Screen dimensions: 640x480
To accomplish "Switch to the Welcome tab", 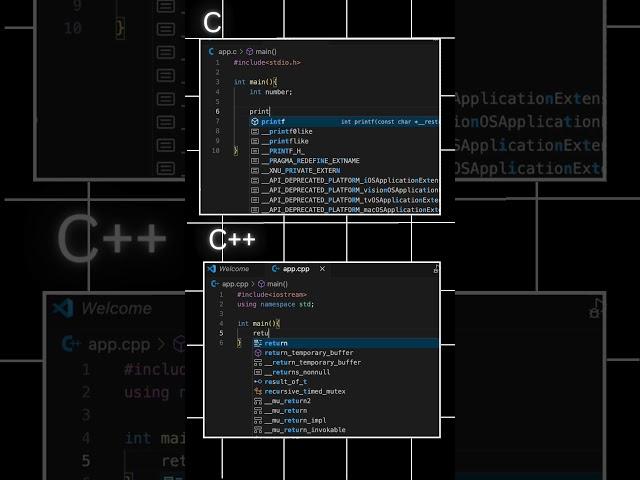I will click(x=234, y=269).
